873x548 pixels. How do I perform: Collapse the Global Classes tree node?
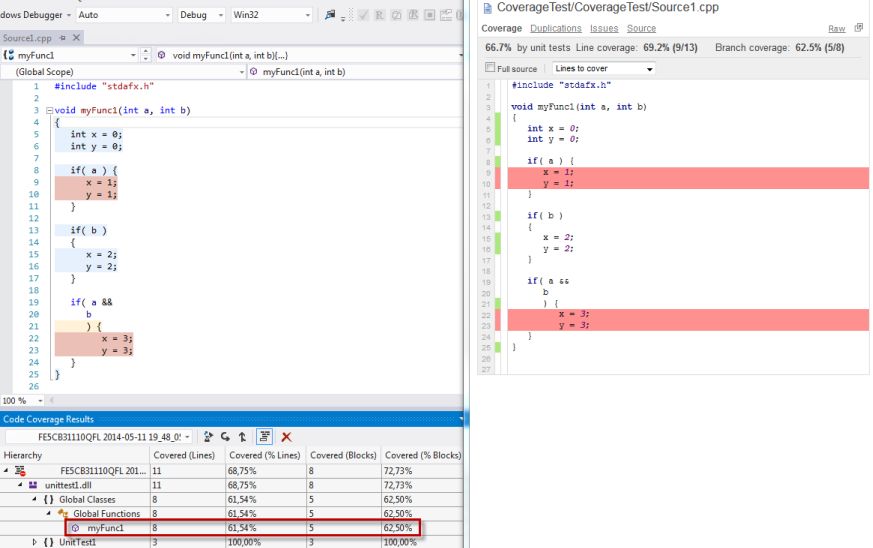tap(35, 500)
